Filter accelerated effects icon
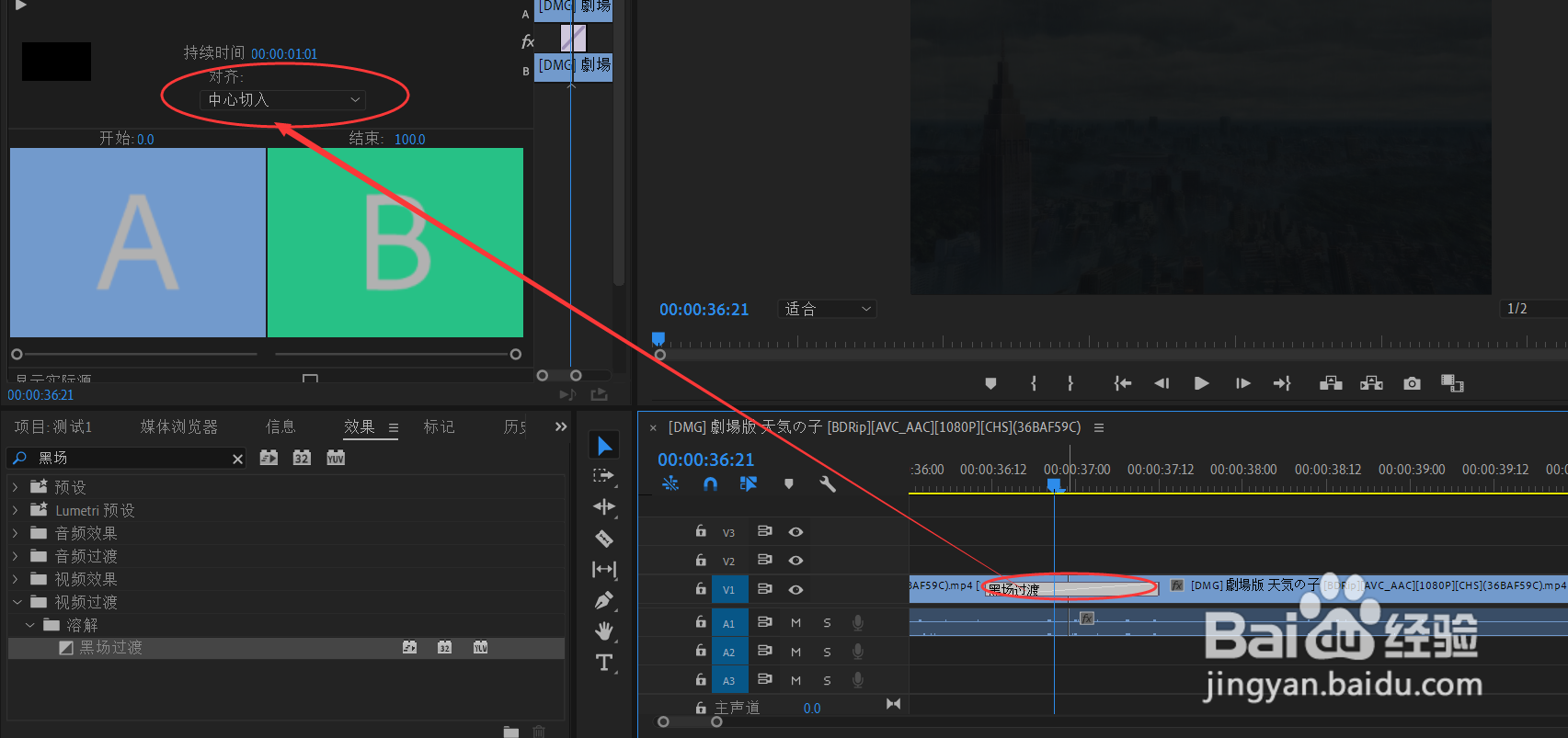The width and height of the screenshot is (1568, 738). [269, 458]
